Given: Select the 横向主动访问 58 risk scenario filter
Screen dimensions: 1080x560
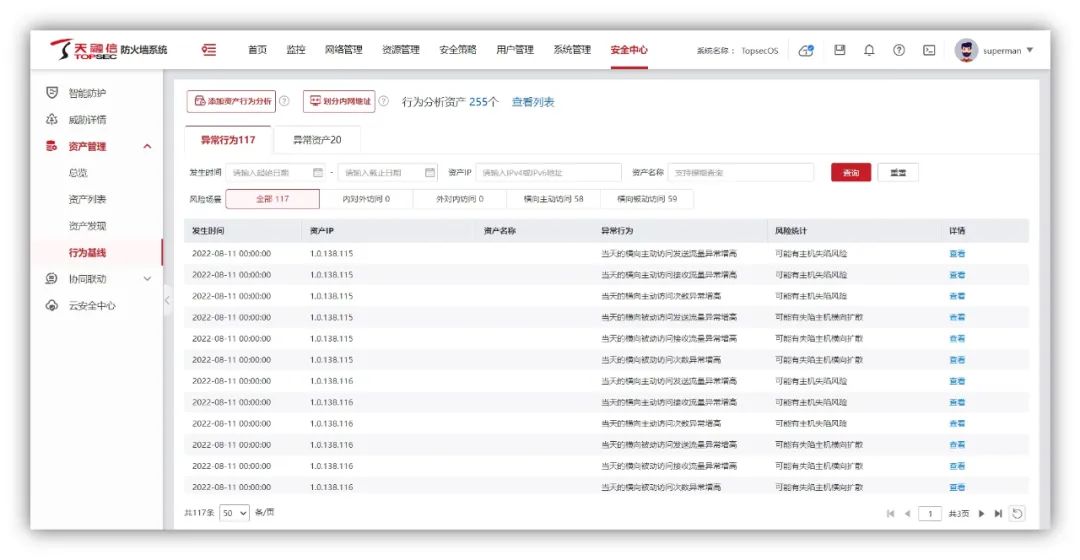Looking at the screenshot, I should pos(553,199).
